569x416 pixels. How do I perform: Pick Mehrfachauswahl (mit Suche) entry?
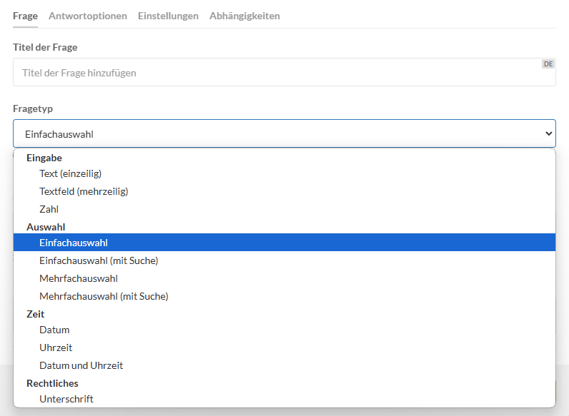point(284,296)
